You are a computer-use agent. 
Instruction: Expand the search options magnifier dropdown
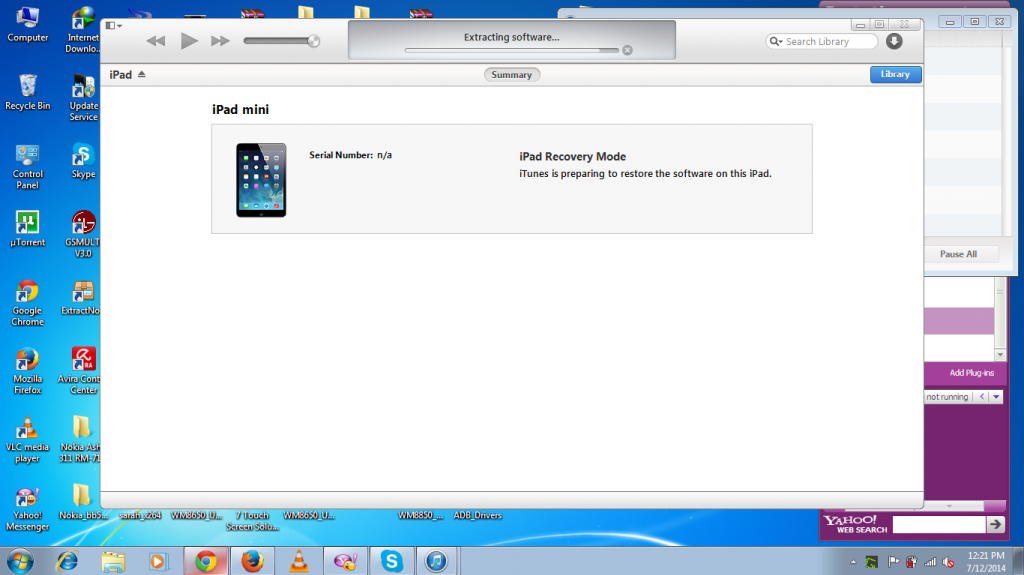click(776, 42)
